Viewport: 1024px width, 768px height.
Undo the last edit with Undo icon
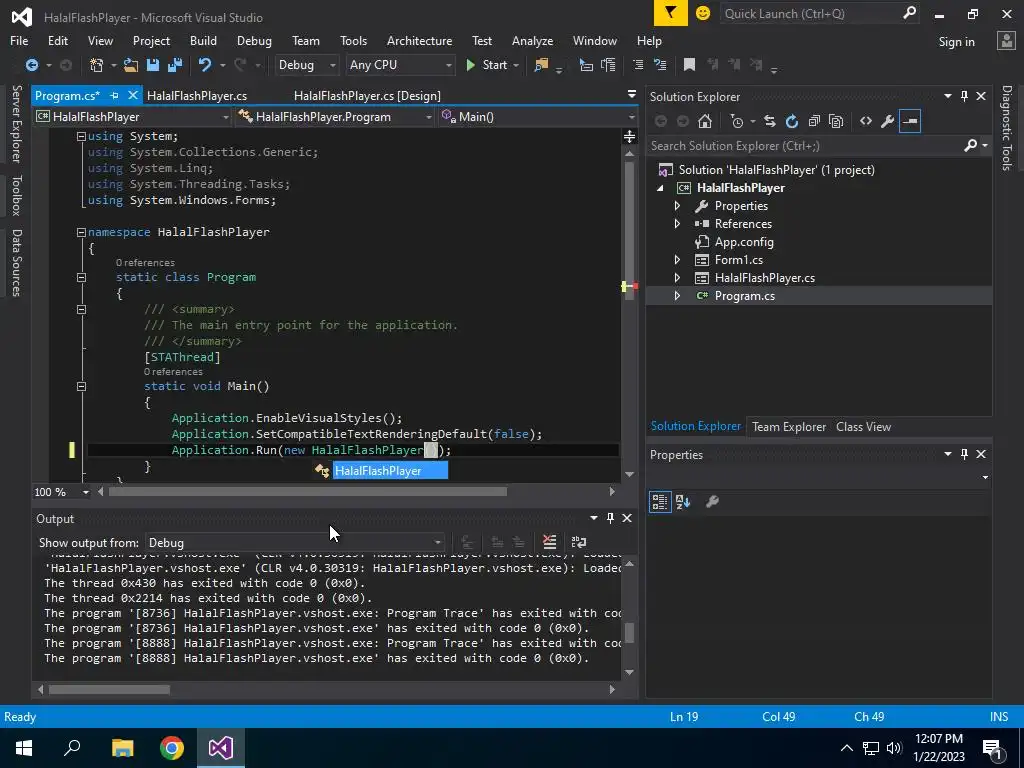[x=205, y=65]
